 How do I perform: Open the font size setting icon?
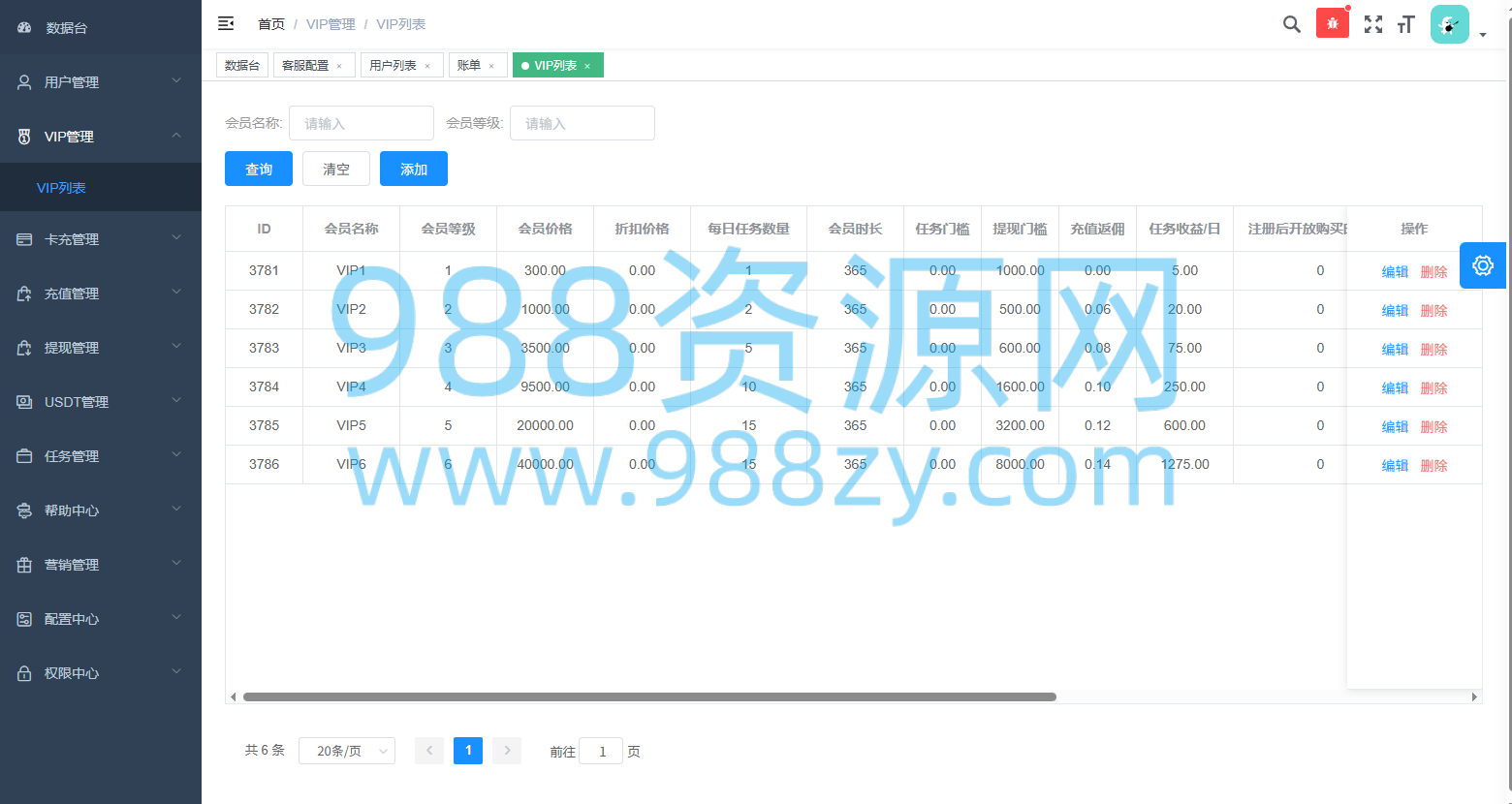click(1406, 24)
